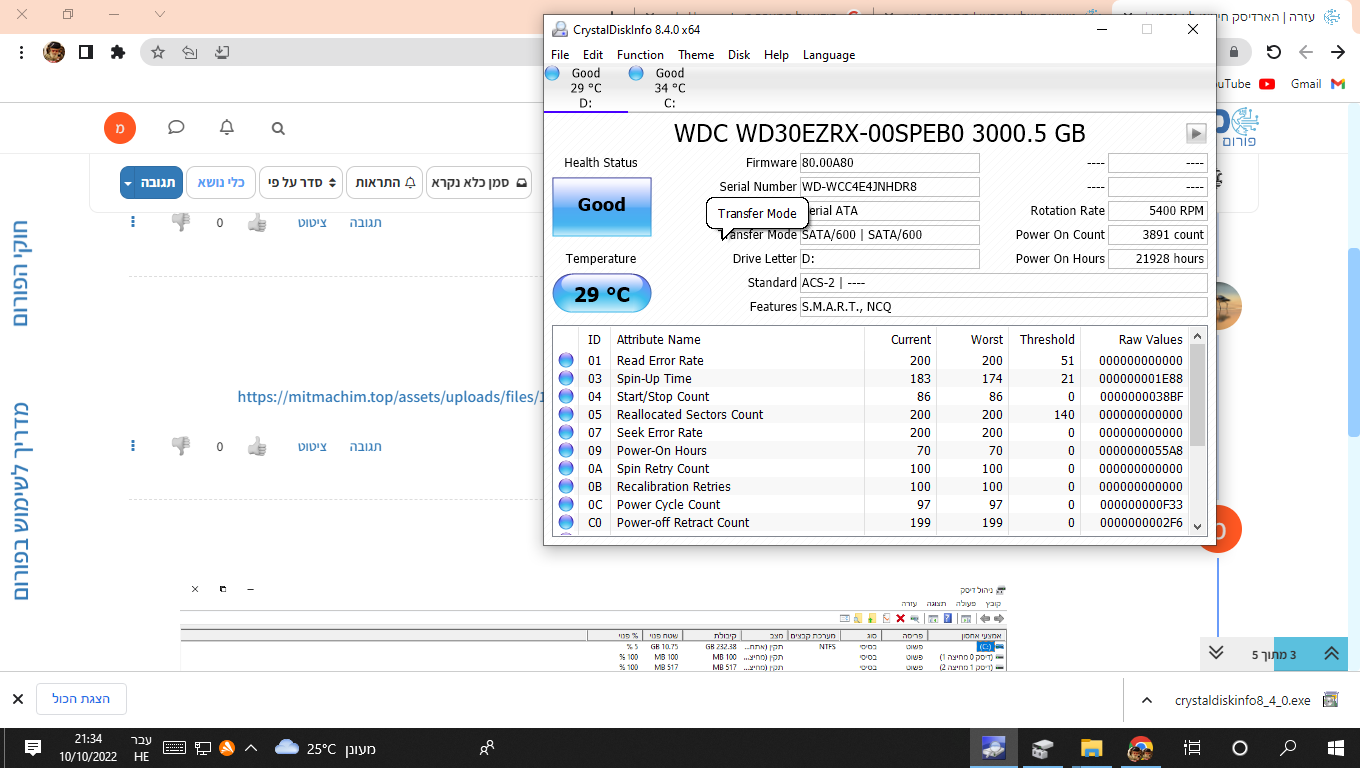Upvote the second post with thumbs up

pos(257,446)
